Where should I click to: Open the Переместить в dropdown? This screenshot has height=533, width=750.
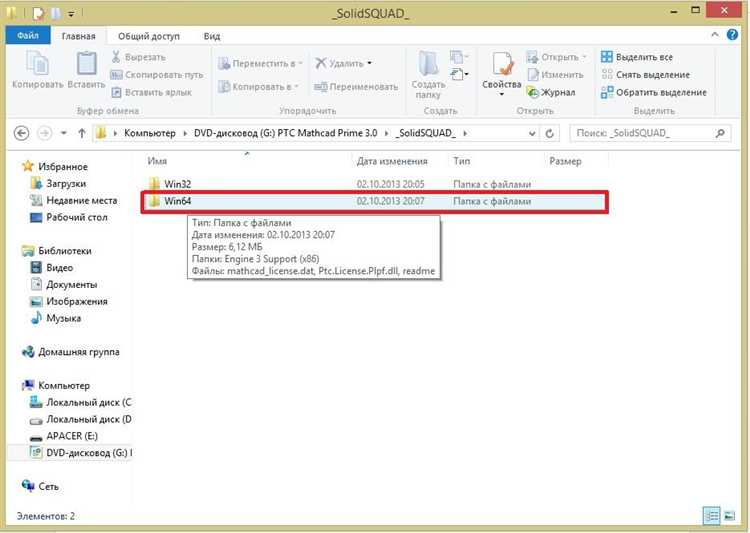pyautogui.click(x=260, y=63)
